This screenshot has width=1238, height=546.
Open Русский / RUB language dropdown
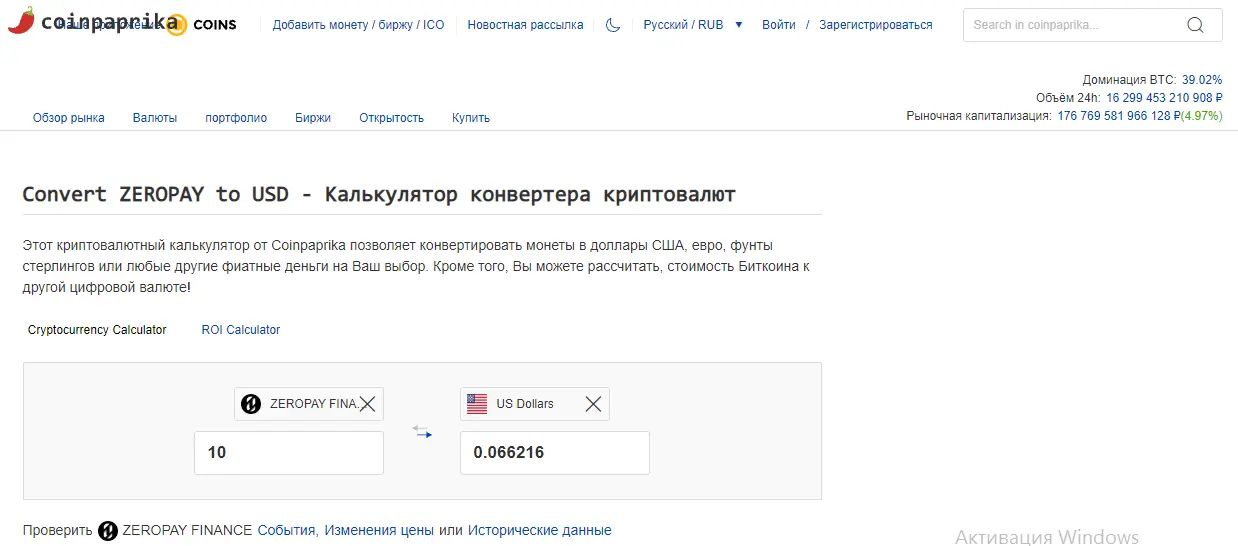pos(693,25)
